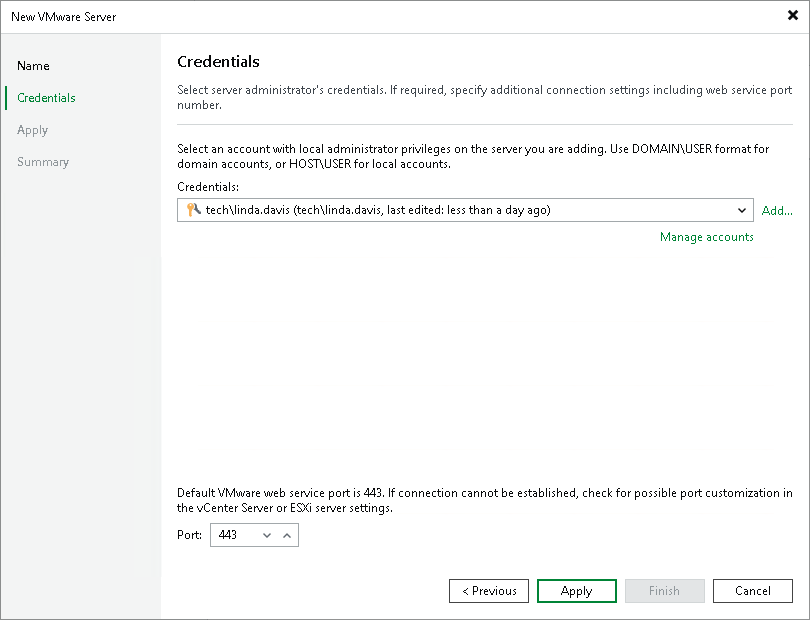Image resolution: width=810 pixels, height=620 pixels.
Task: Select the Summary step in the sidebar
Action: (x=43, y=161)
